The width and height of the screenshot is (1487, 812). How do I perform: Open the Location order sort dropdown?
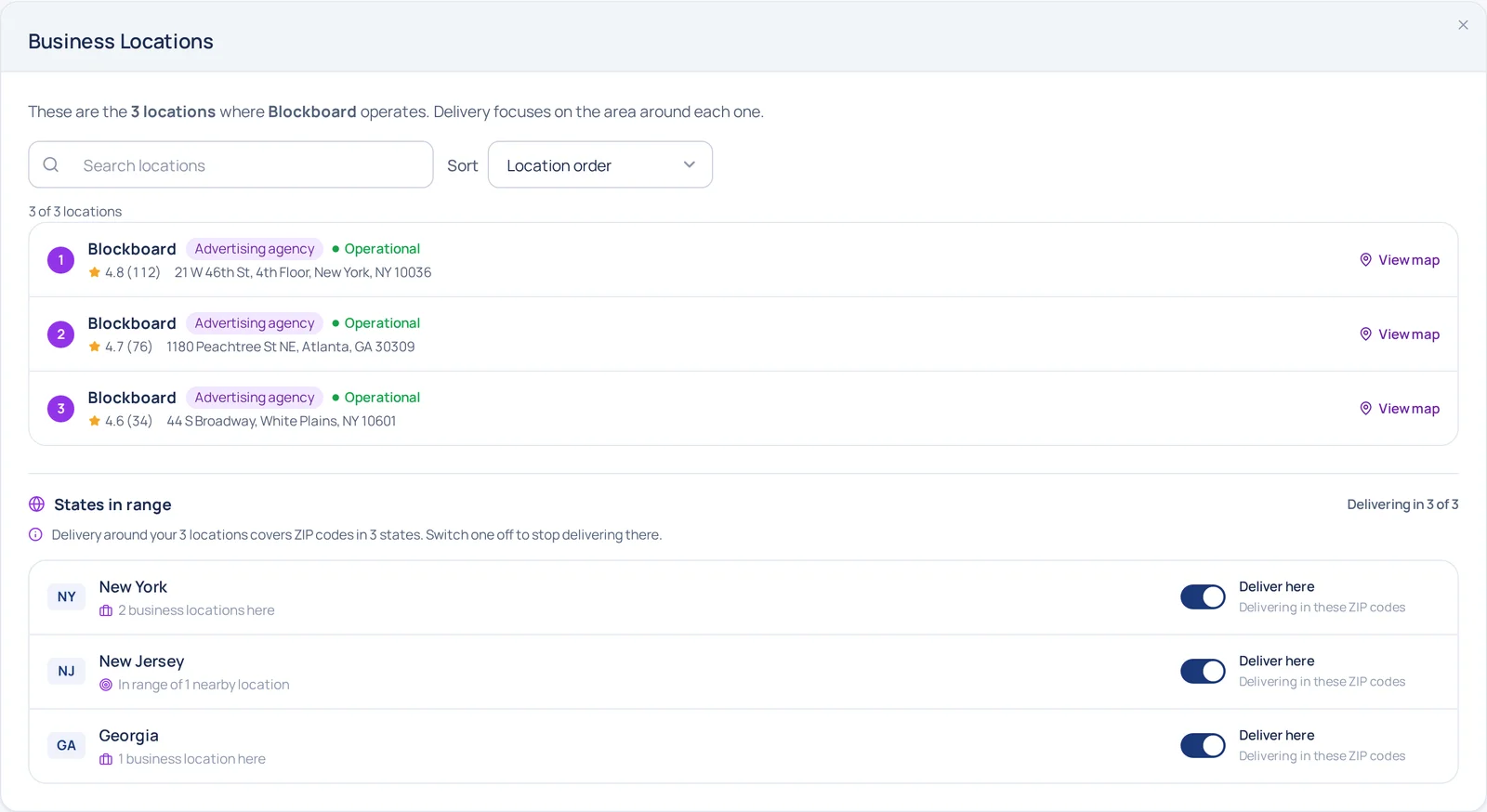[x=600, y=164]
